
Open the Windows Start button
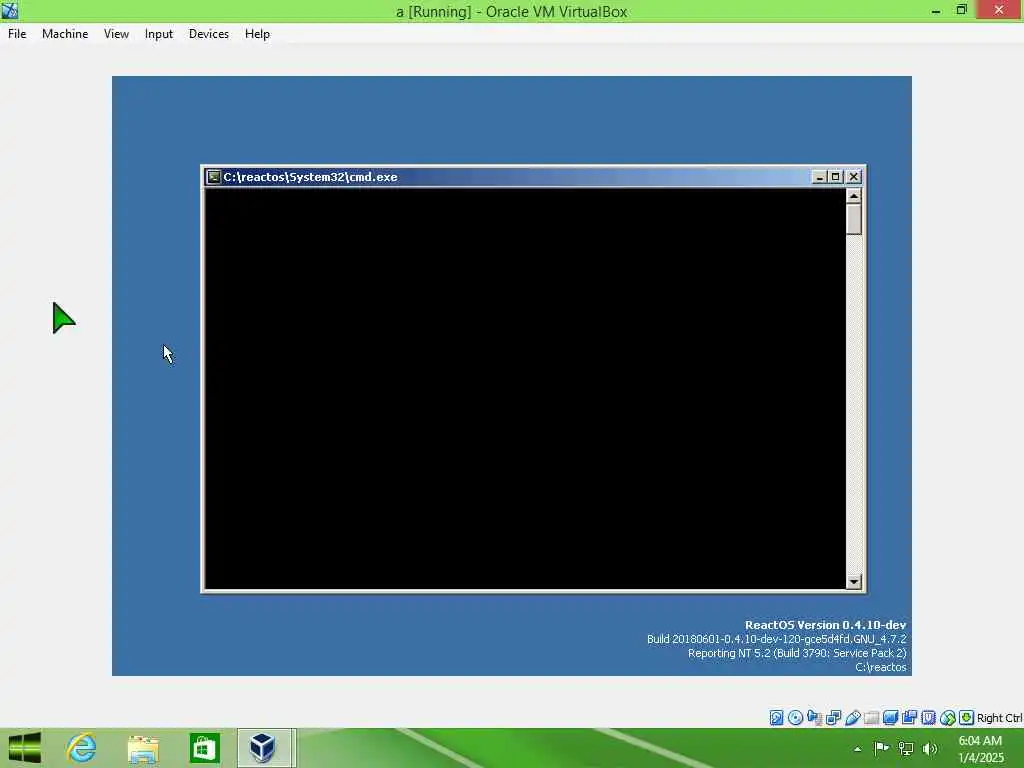[x=25, y=748]
